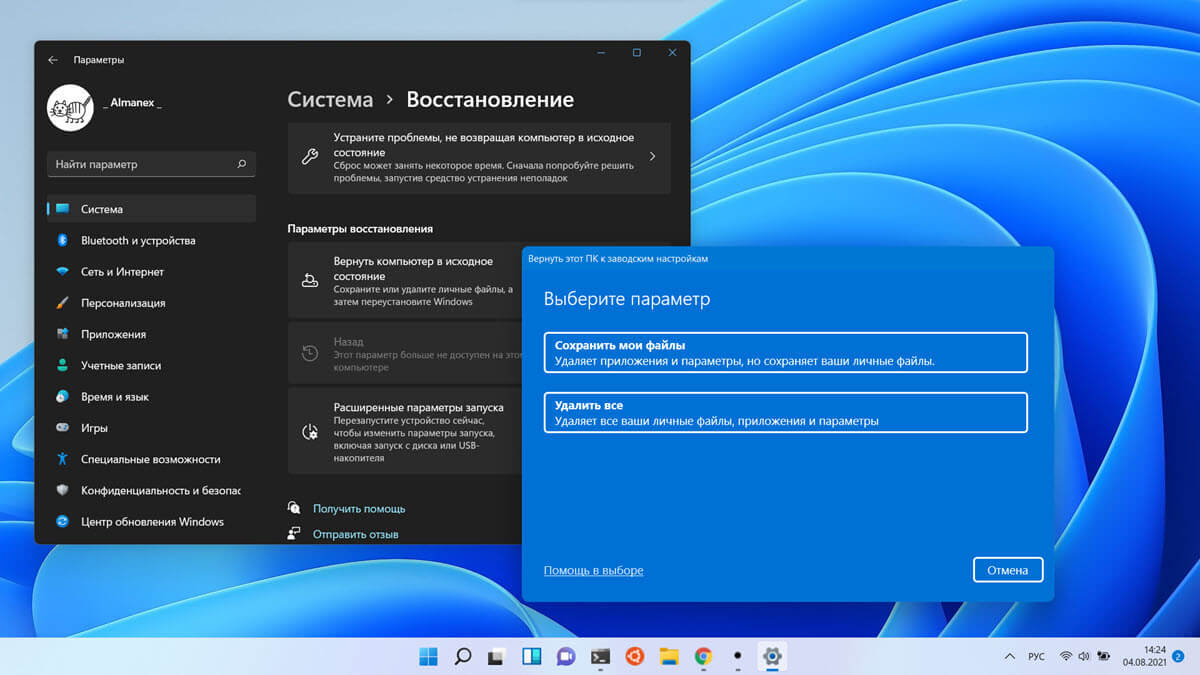Open Персонализация settings
This screenshot has height=675, width=1200.
151,303
